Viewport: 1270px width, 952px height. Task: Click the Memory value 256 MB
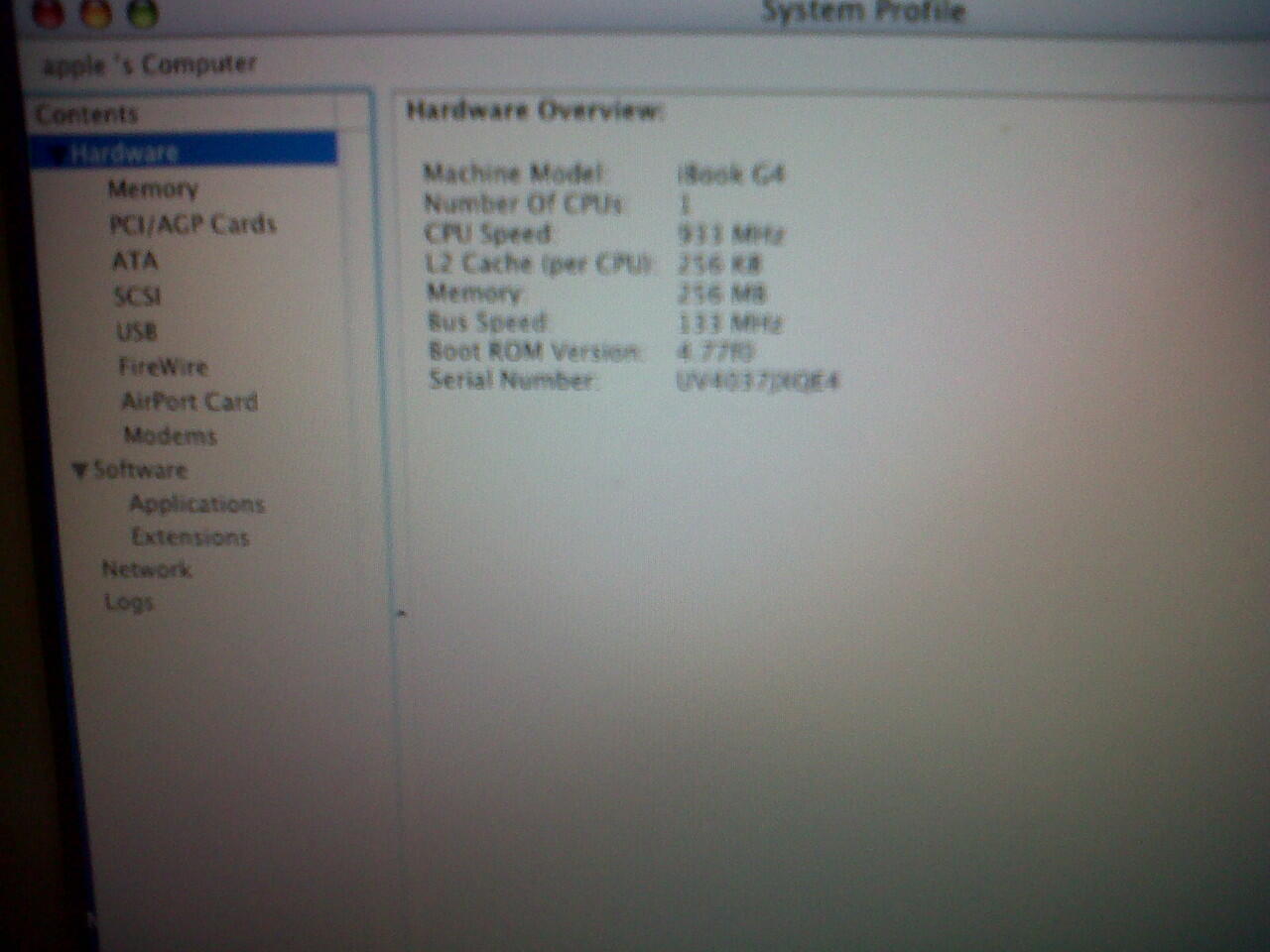(721, 294)
